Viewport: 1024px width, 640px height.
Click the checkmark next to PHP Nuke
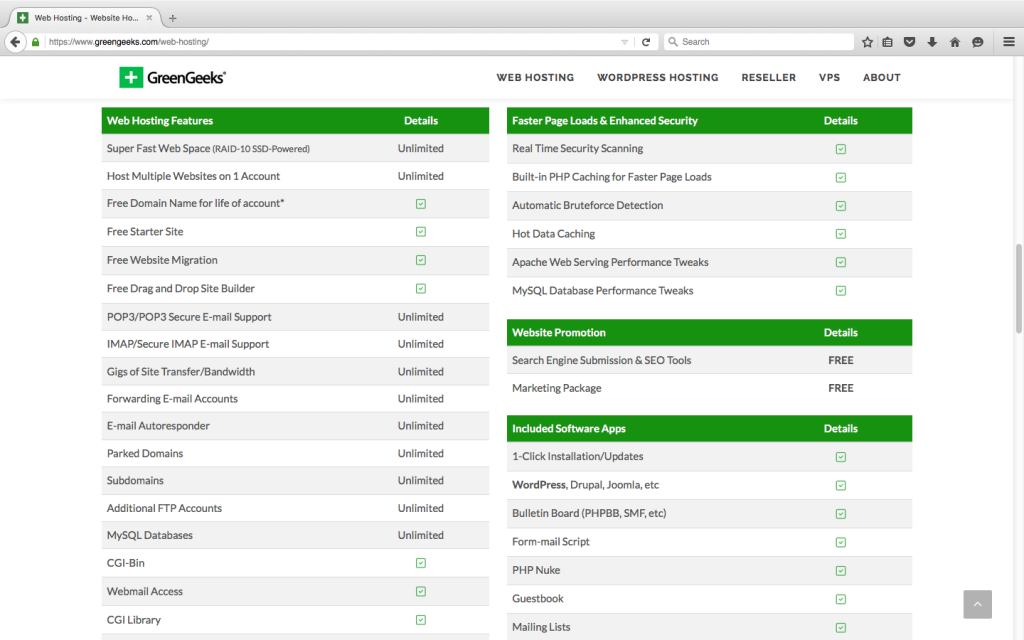[840, 570]
